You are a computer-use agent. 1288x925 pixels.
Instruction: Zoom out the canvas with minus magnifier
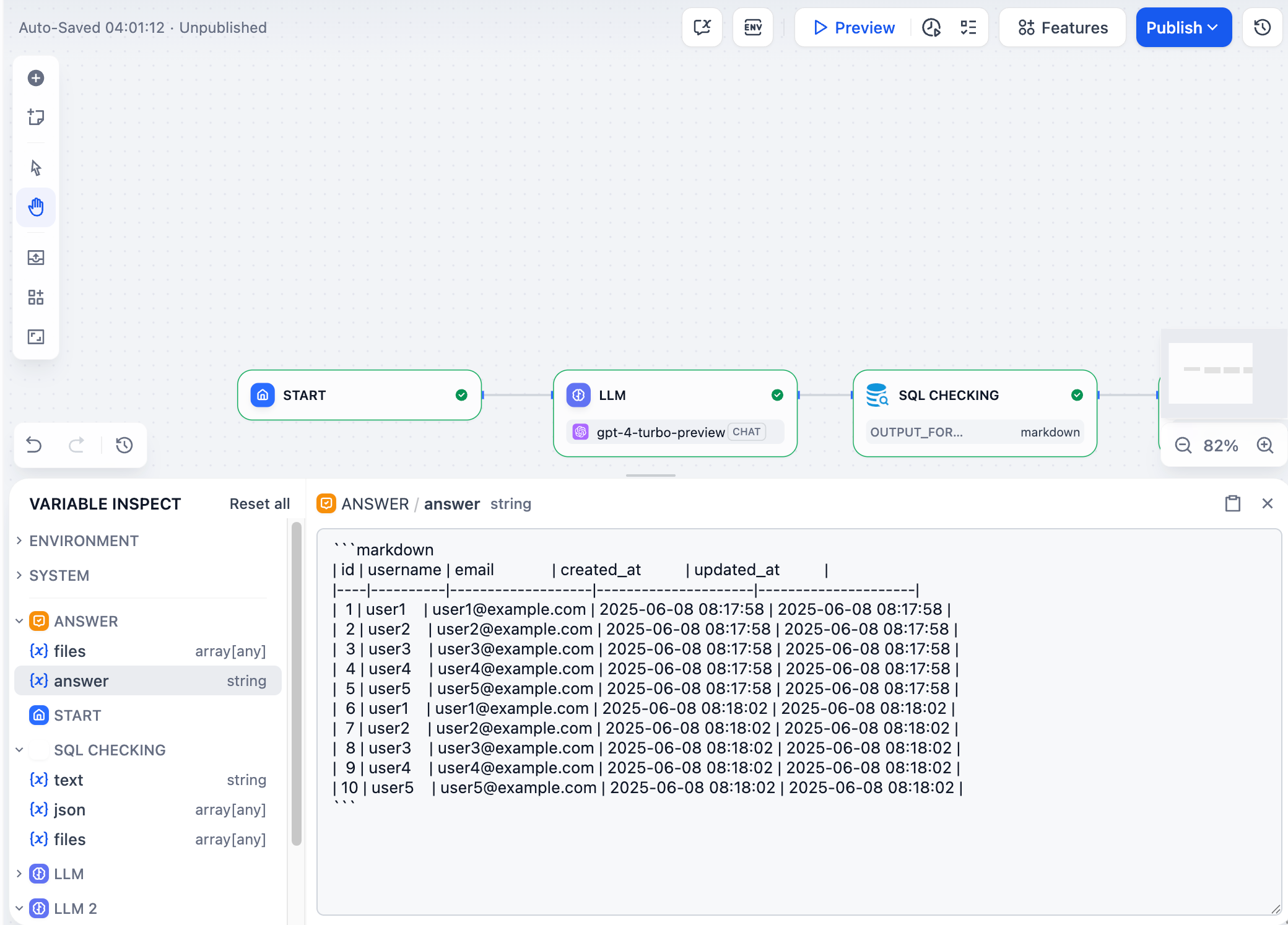(x=1183, y=445)
